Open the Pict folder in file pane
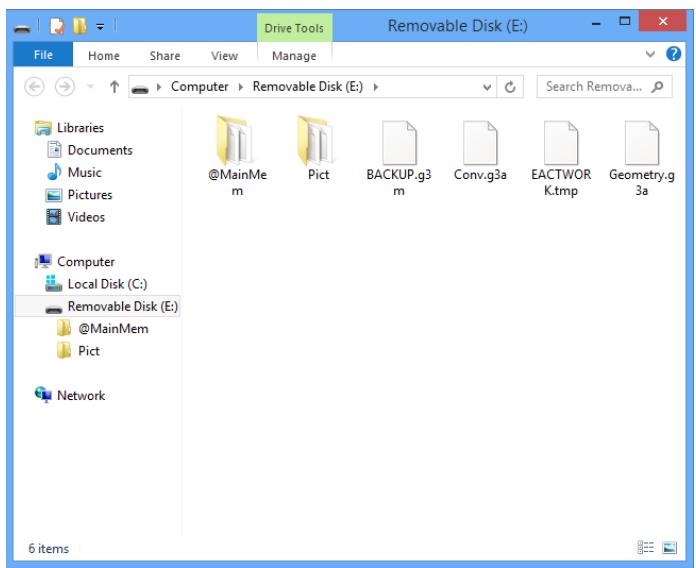Viewport: 696px width, 568px height. tap(318, 149)
